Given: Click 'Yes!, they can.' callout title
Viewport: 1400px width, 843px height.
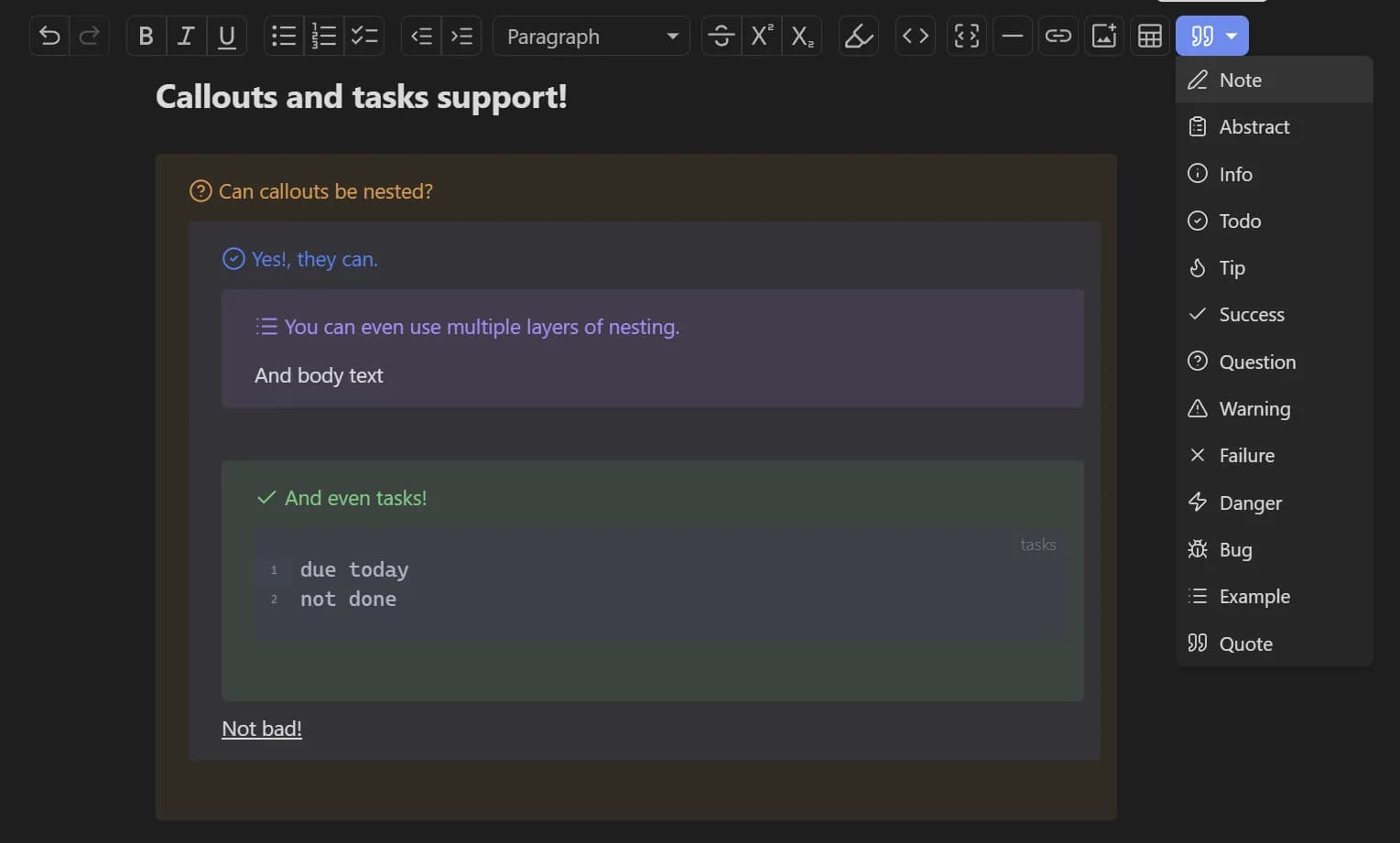Looking at the screenshot, I should 315,259.
